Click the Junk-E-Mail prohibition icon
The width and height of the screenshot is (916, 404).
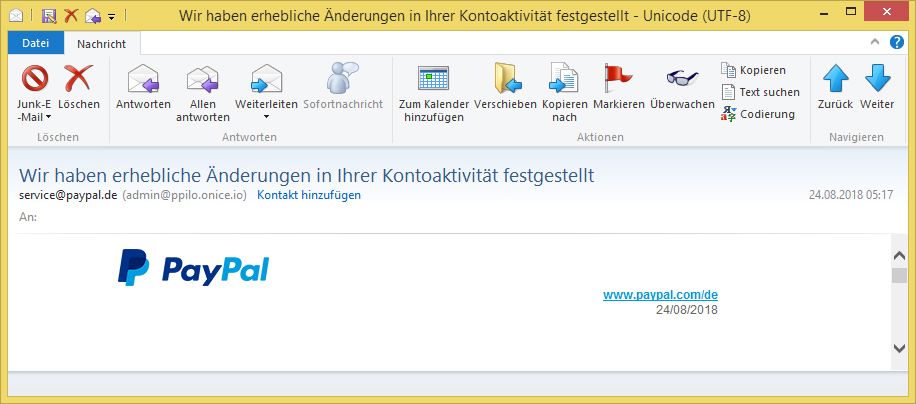coord(34,78)
